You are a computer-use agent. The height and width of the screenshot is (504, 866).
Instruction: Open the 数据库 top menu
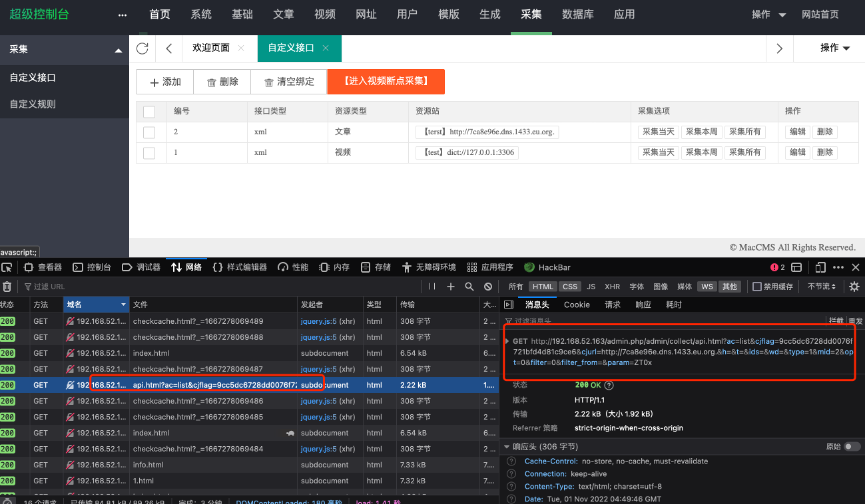click(578, 15)
